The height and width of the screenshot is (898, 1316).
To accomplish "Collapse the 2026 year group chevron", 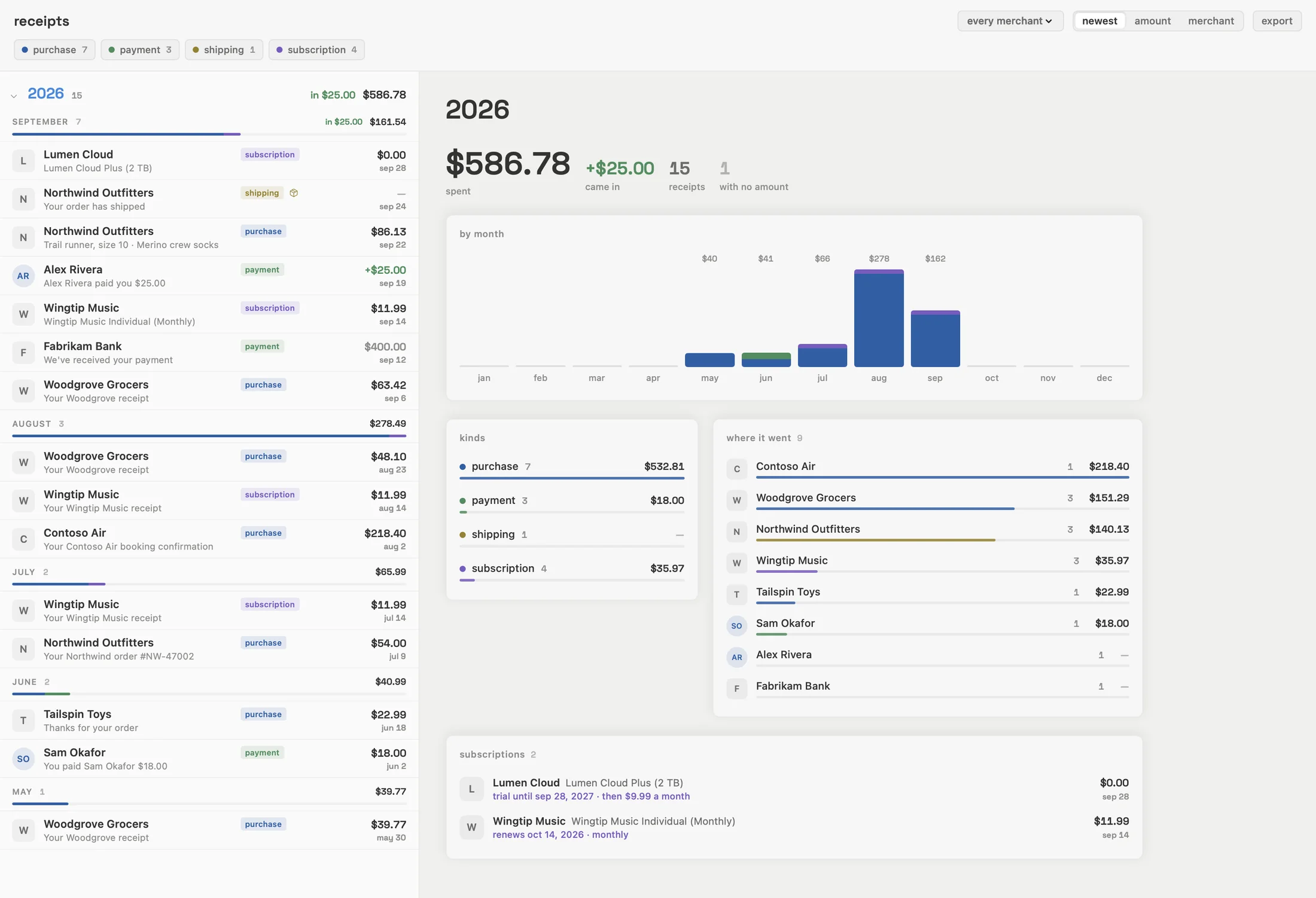I will click(x=14, y=96).
